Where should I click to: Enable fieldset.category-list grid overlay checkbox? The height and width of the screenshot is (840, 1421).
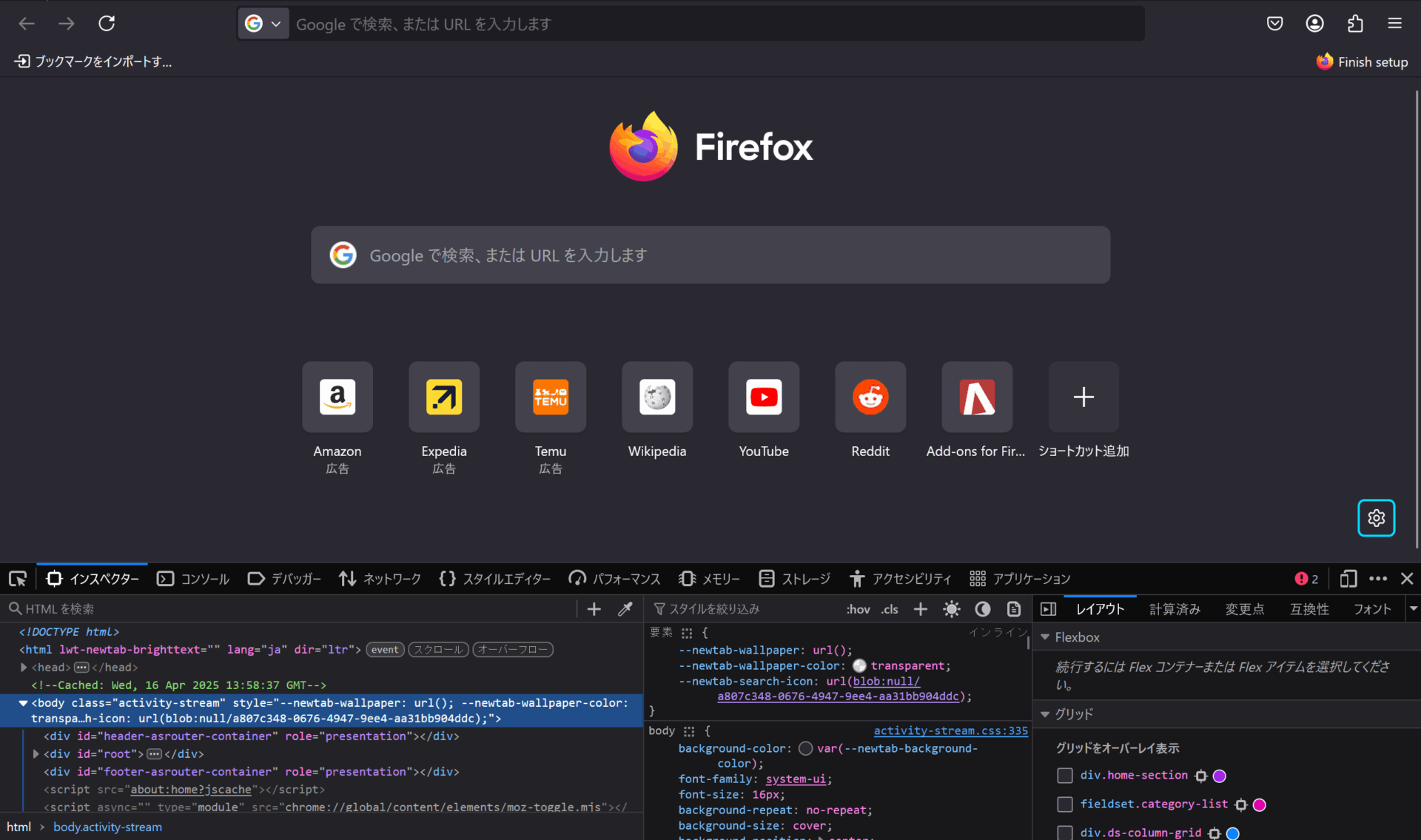(x=1065, y=804)
